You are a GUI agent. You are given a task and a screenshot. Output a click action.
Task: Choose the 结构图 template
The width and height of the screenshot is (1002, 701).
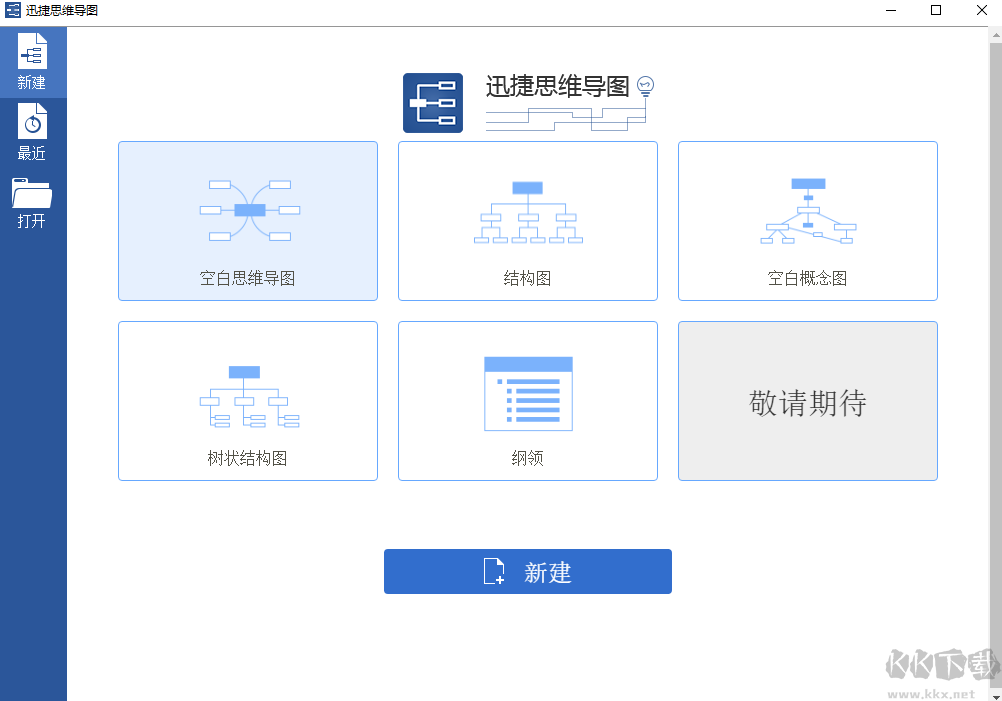tap(527, 220)
